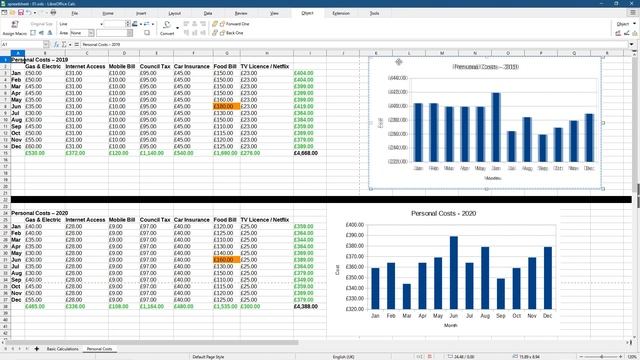Select the Personal Costs sheet tab
Screen dimensions: 640x360
(99, 349)
